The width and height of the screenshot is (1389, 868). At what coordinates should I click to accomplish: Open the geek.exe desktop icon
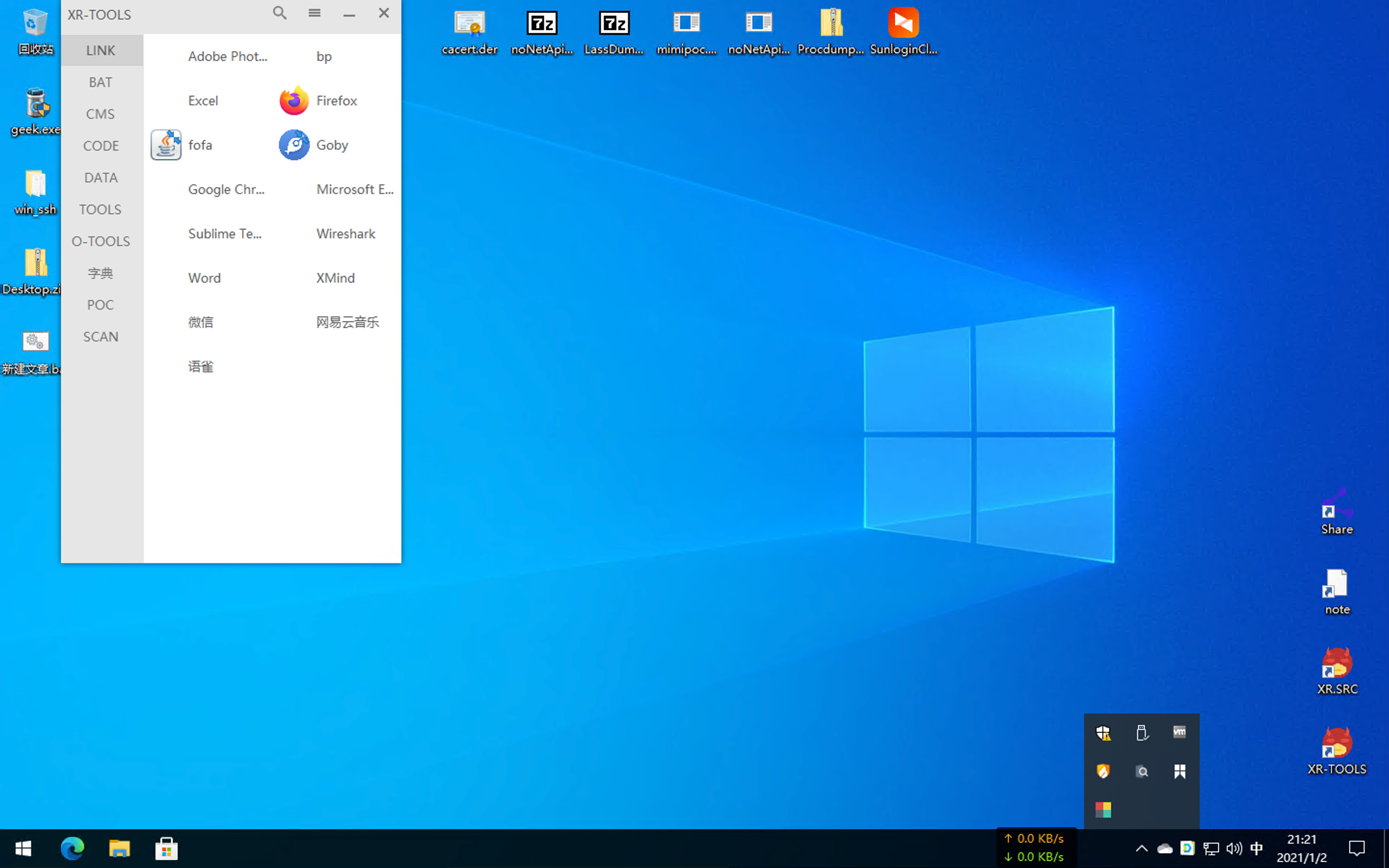(36, 112)
